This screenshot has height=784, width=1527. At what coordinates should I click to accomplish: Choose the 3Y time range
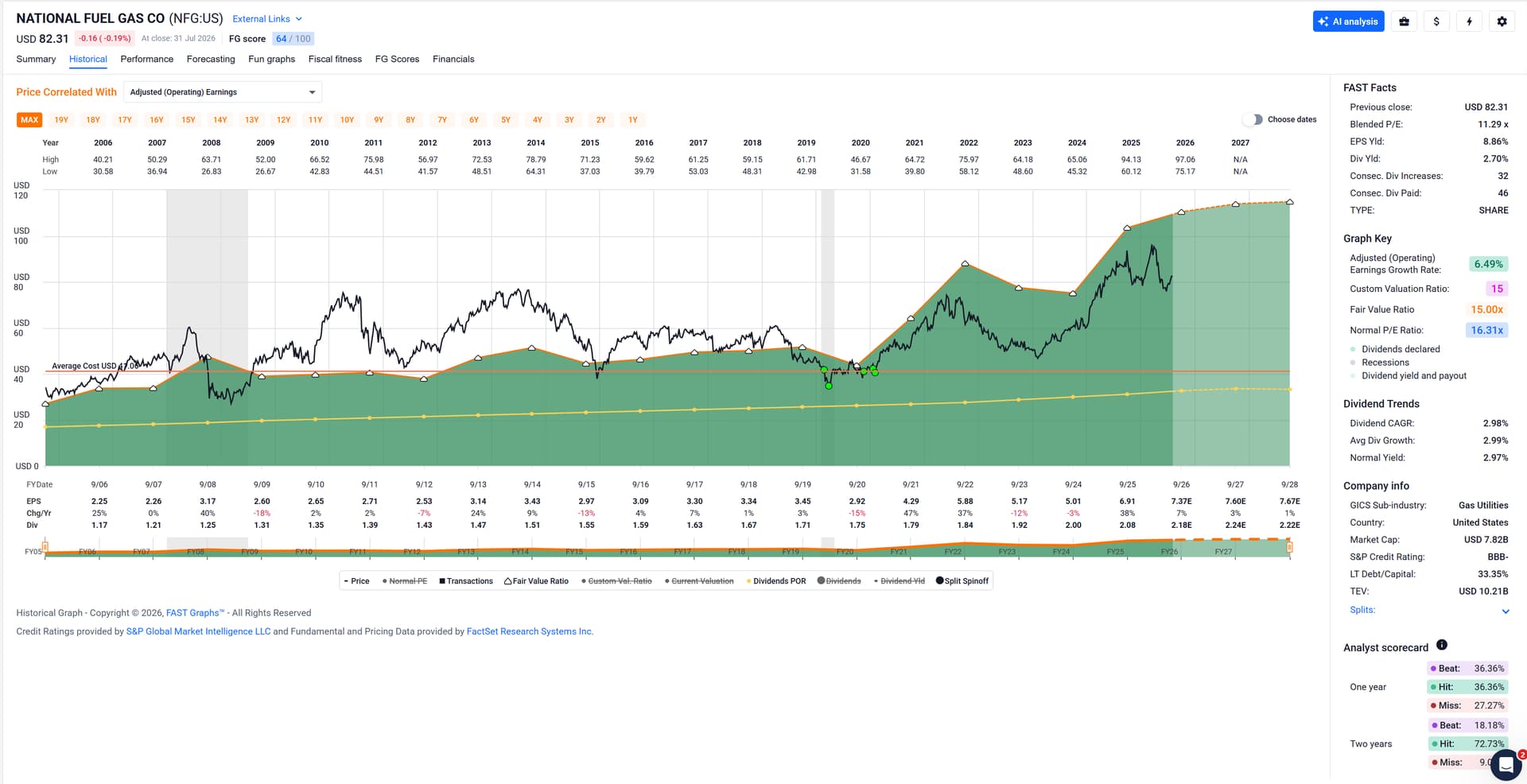(569, 120)
